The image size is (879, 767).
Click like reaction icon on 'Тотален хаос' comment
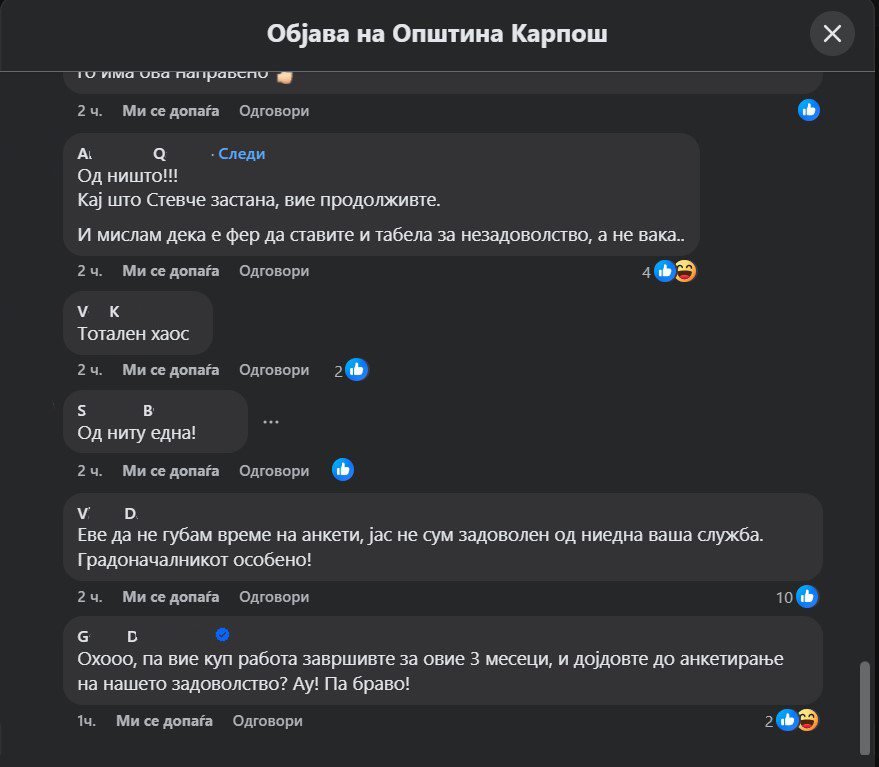[356, 370]
